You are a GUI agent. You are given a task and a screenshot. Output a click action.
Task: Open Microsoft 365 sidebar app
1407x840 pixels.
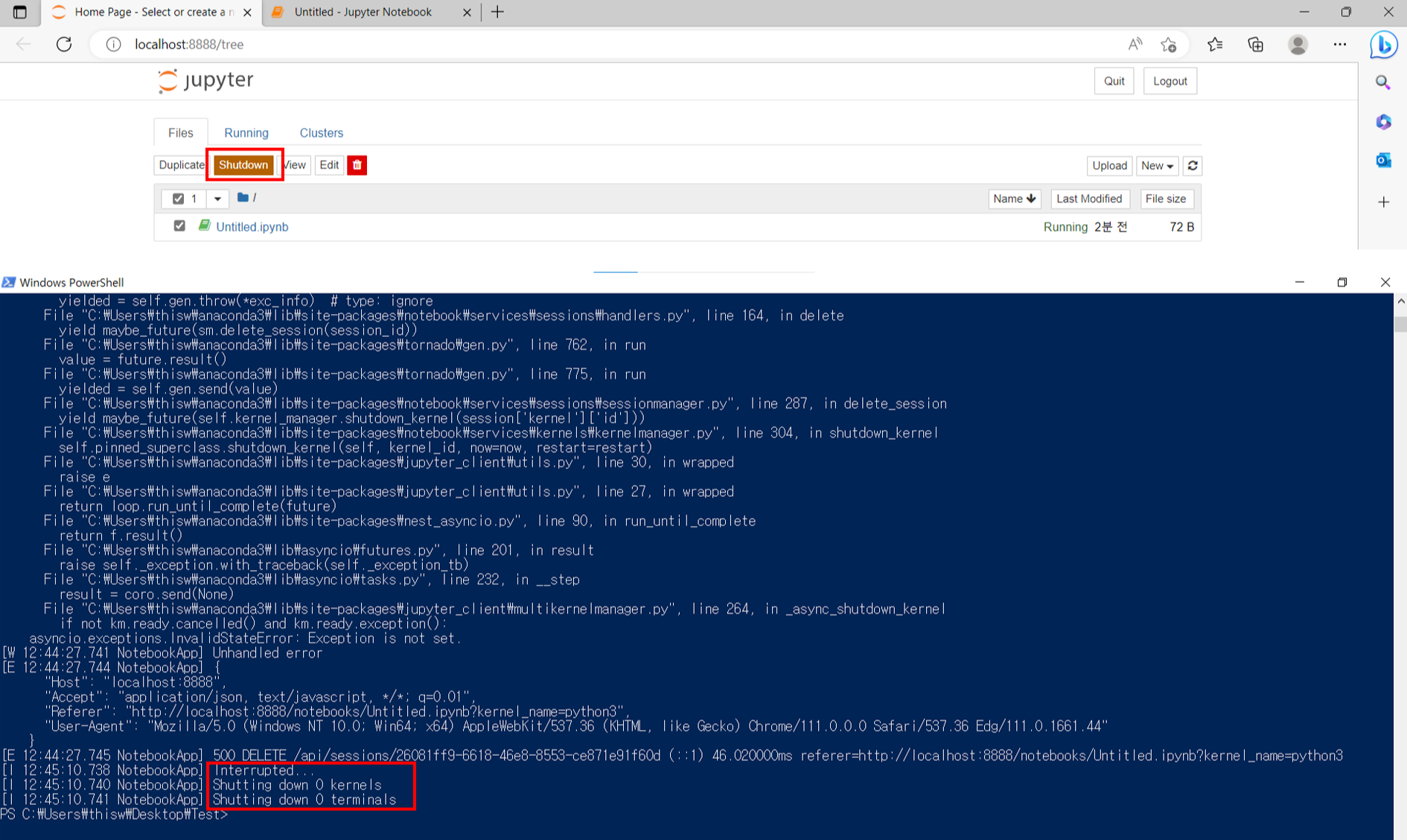coord(1383,121)
